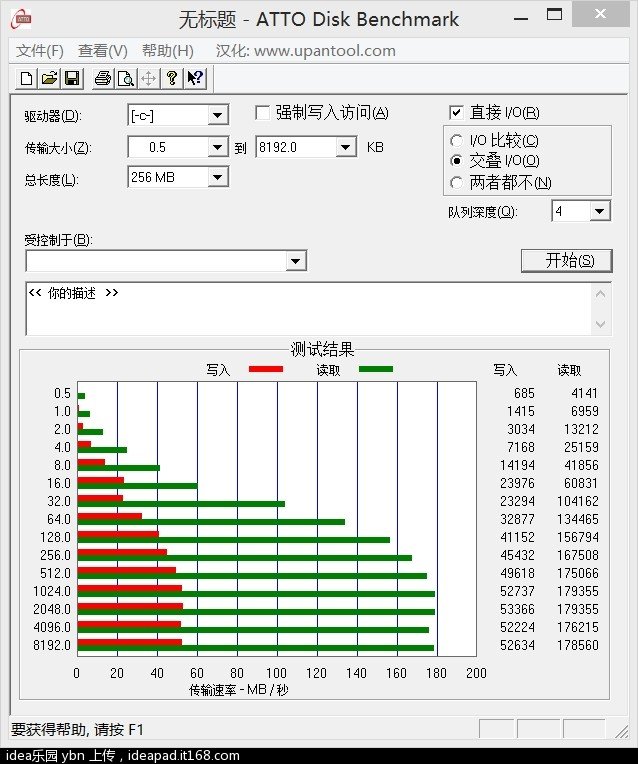Click the write value 53366
638x764 pixels.
coord(518,610)
